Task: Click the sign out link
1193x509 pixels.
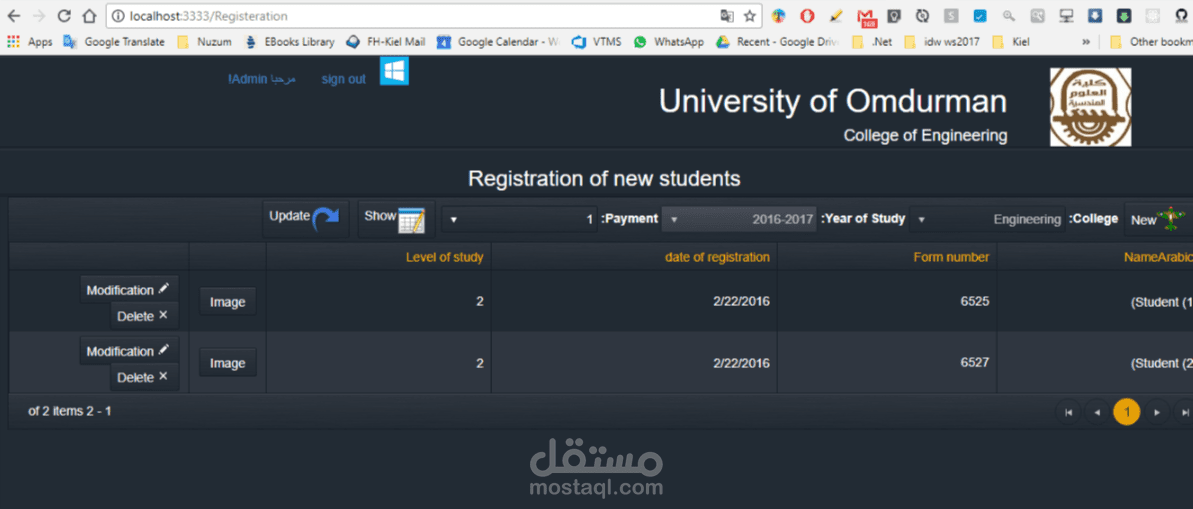Action: tap(343, 79)
